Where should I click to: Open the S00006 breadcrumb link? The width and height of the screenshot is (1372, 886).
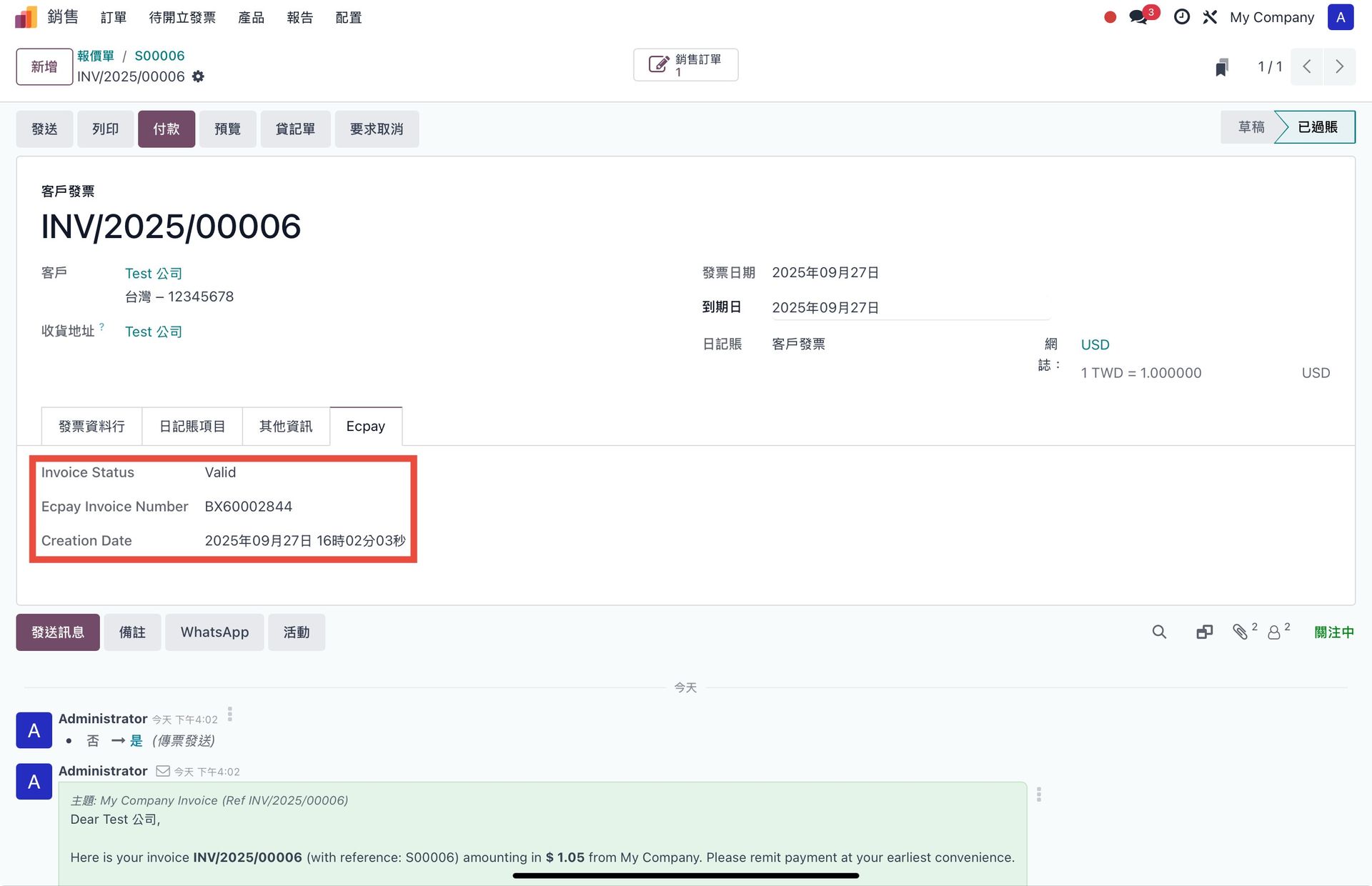159,56
